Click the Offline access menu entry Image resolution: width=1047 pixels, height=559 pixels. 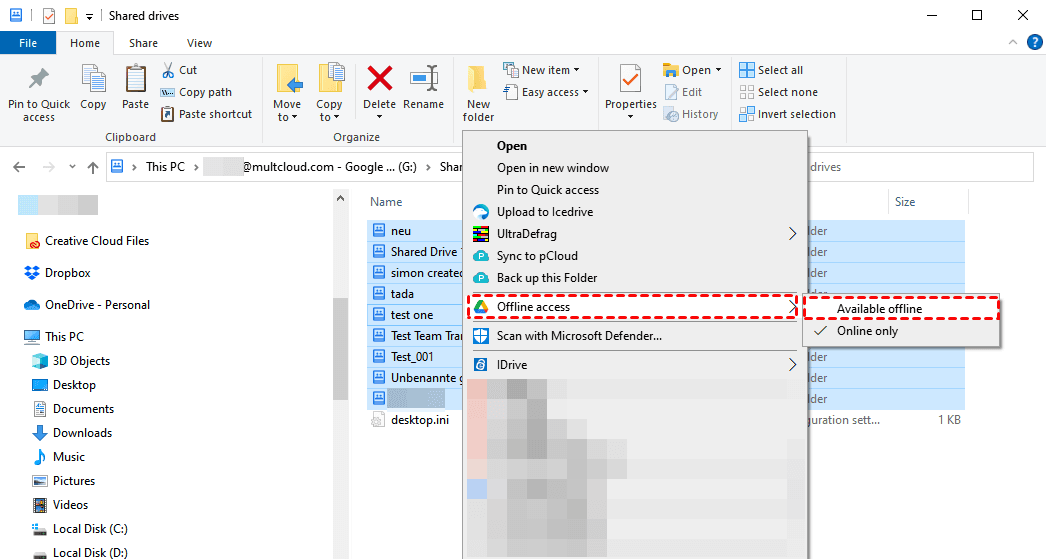point(632,307)
